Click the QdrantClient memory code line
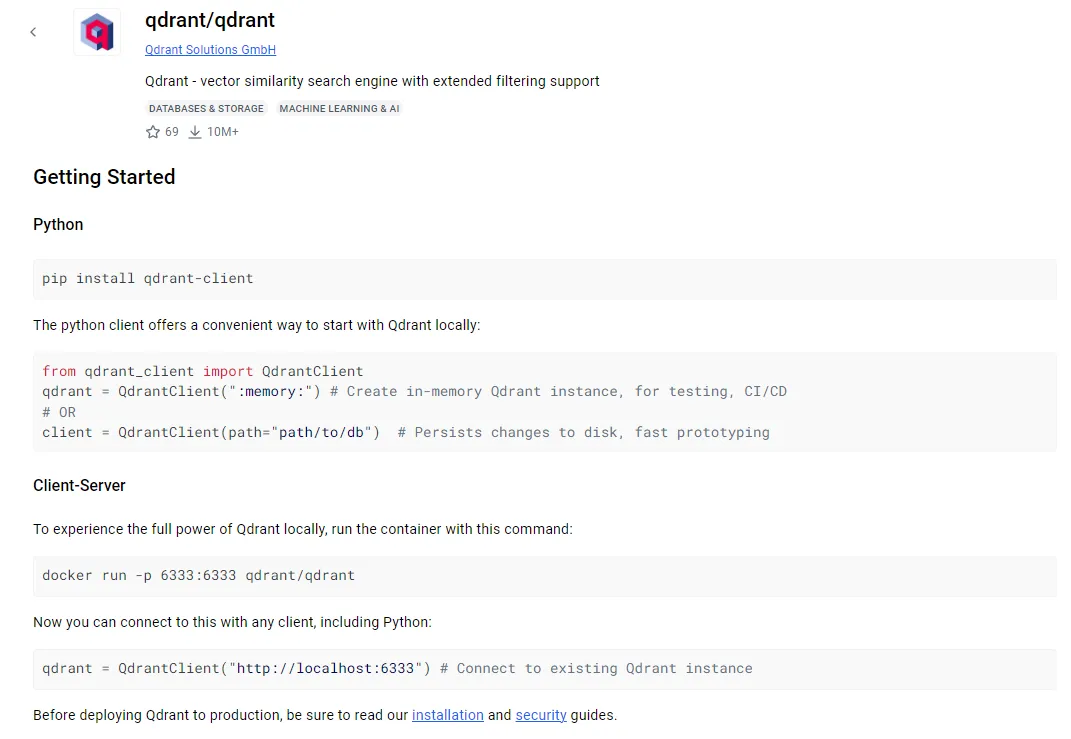This screenshot has width=1071, height=739. click(414, 391)
